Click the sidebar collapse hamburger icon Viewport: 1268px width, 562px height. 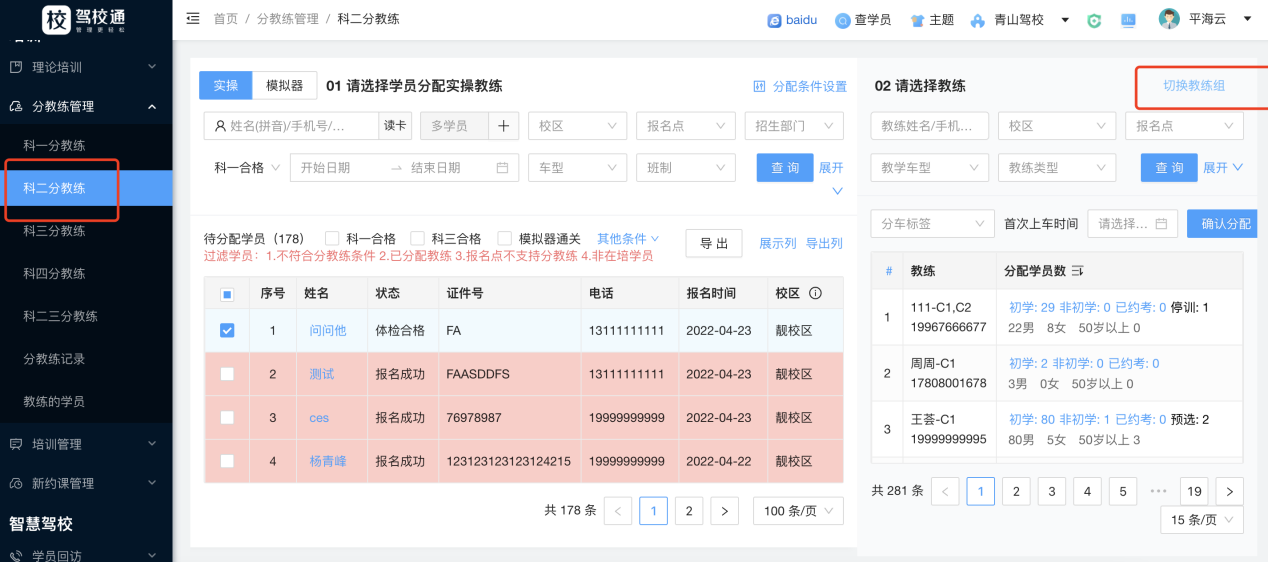click(193, 19)
